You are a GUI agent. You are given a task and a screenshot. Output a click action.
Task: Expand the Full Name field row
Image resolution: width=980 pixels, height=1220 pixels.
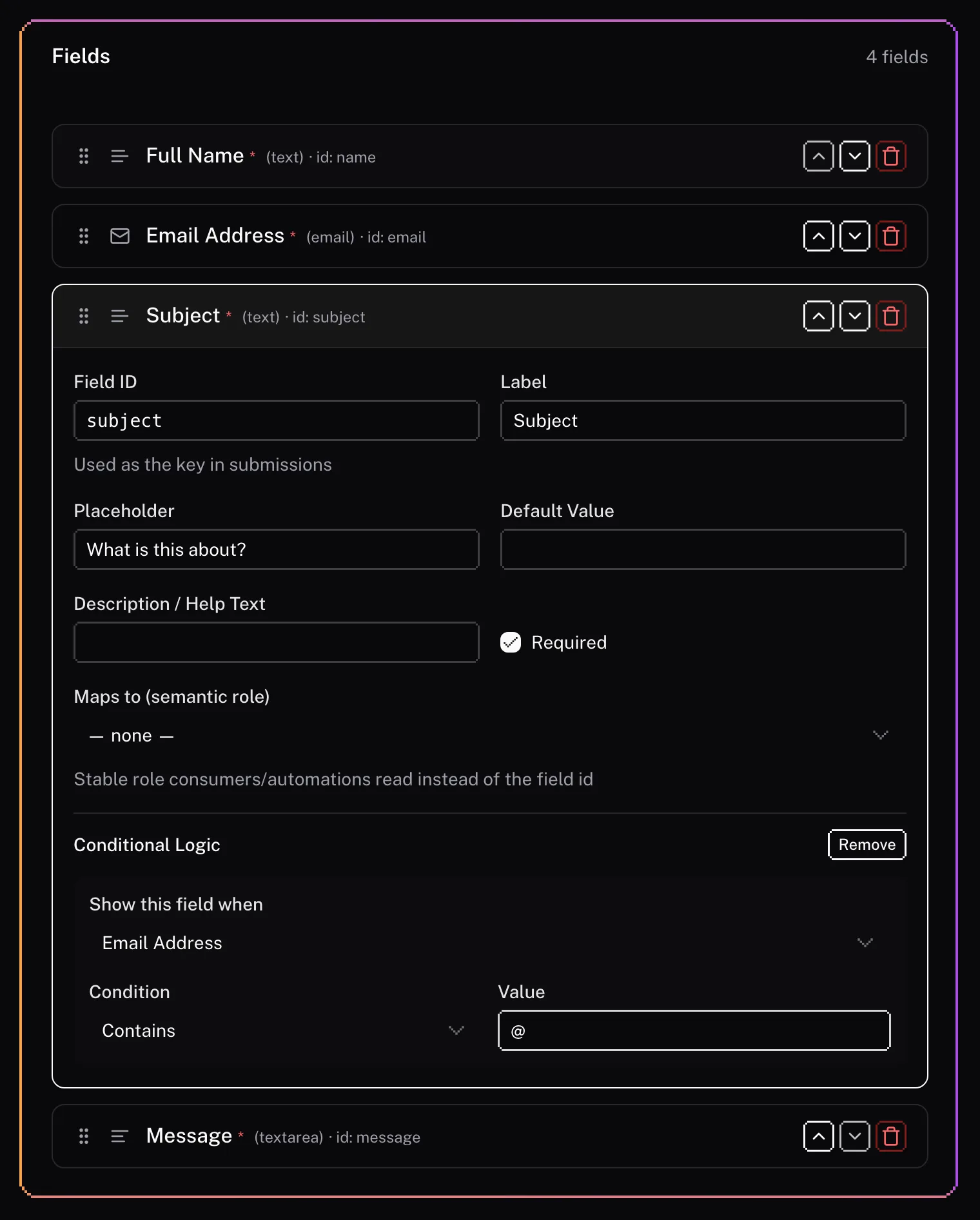click(490, 156)
